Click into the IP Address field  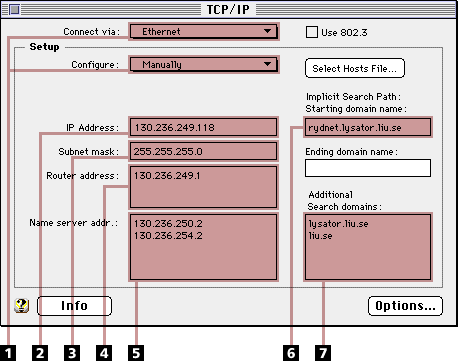pyautogui.click(x=203, y=127)
